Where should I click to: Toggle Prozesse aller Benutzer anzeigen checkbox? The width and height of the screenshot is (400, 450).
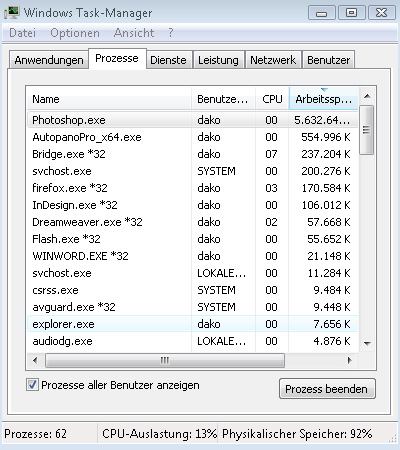coord(32,385)
